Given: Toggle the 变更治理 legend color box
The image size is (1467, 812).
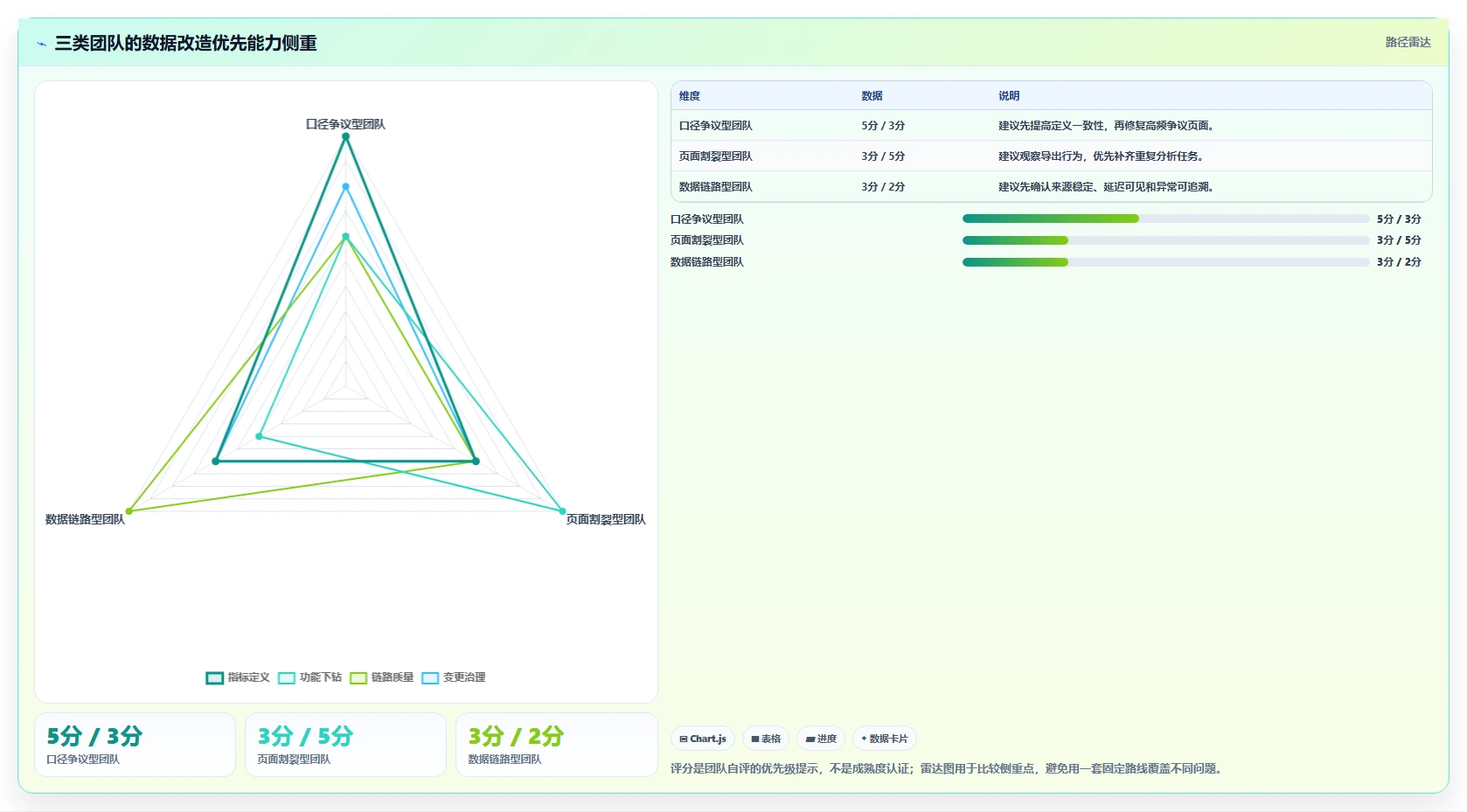Looking at the screenshot, I should (430, 678).
